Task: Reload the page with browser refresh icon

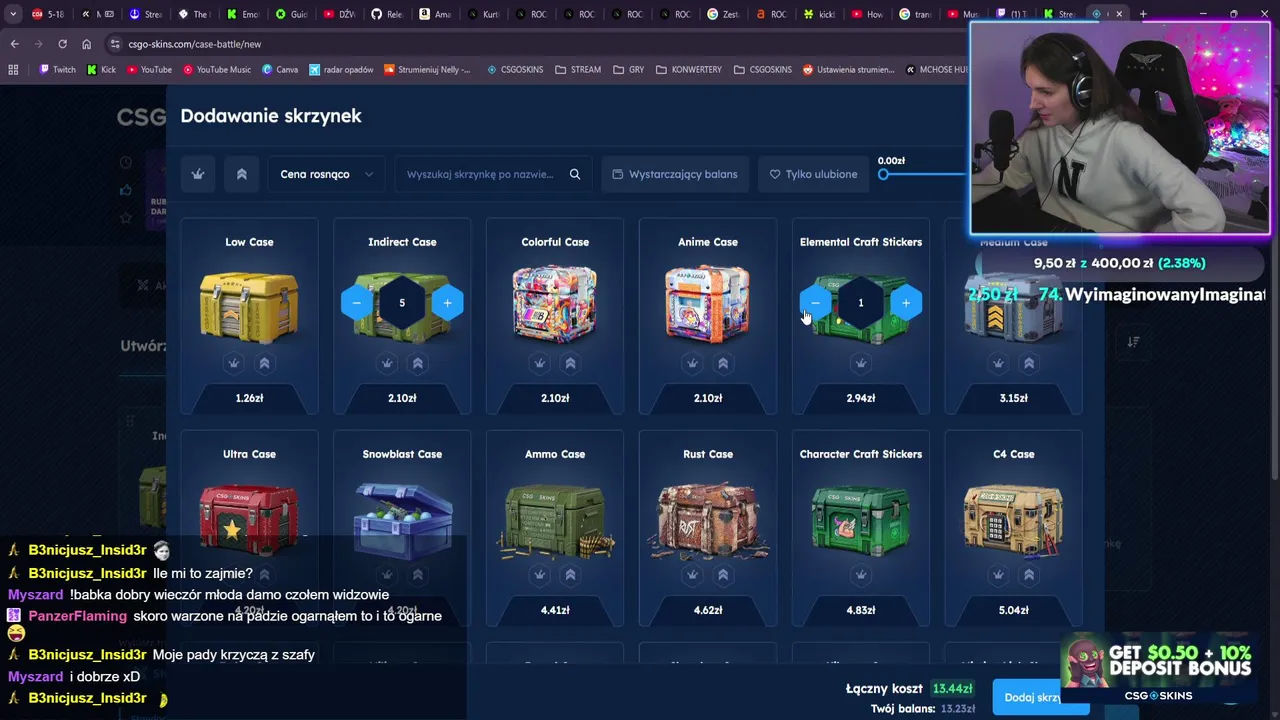Action: [x=62, y=44]
